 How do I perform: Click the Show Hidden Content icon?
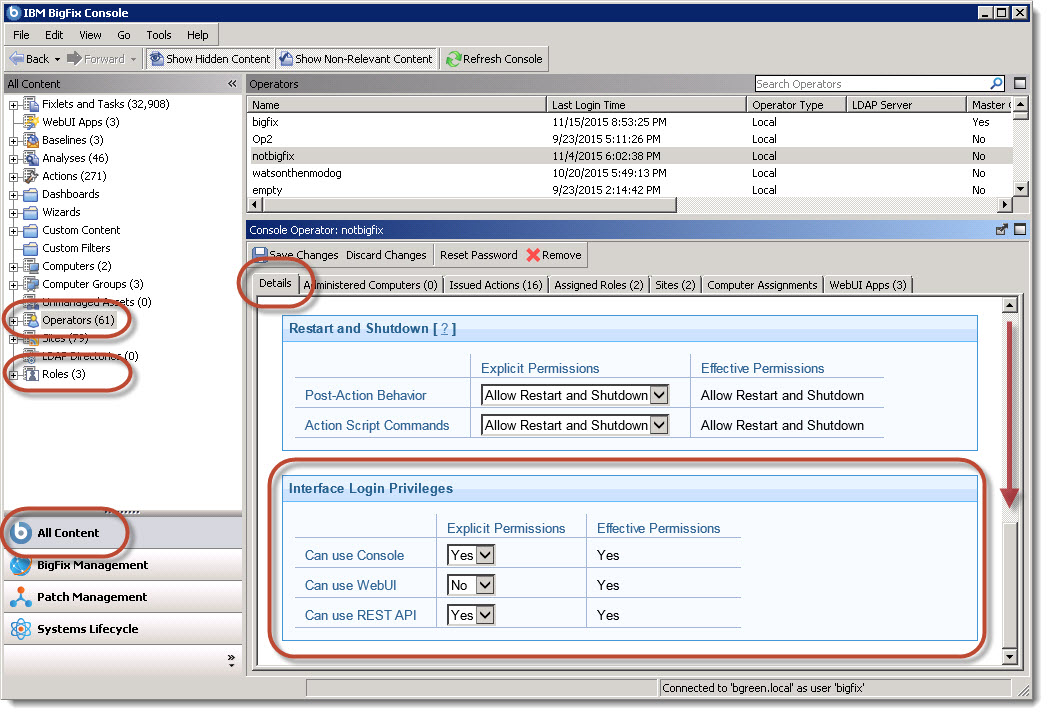pos(156,59)
